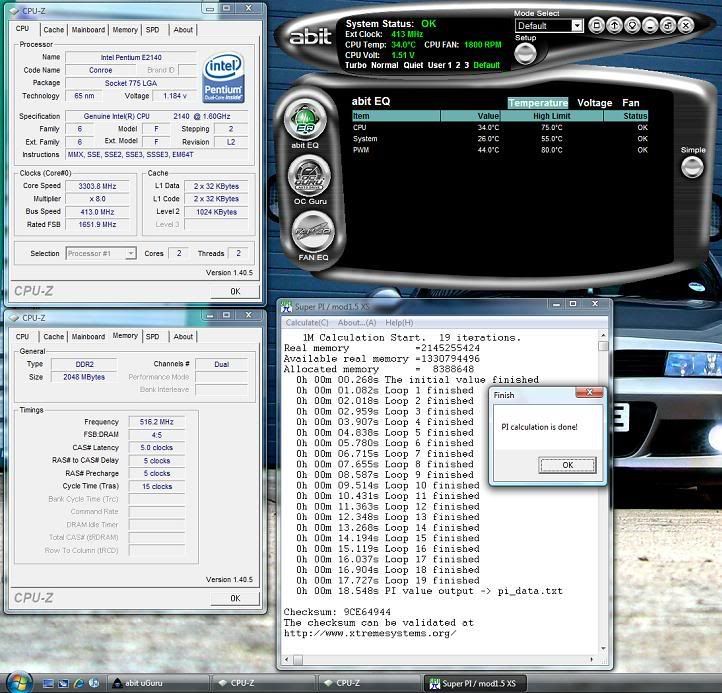Open Mainboard tab in the Processor CPU-Z window
The image size is (722, 693).
(88, 29)
